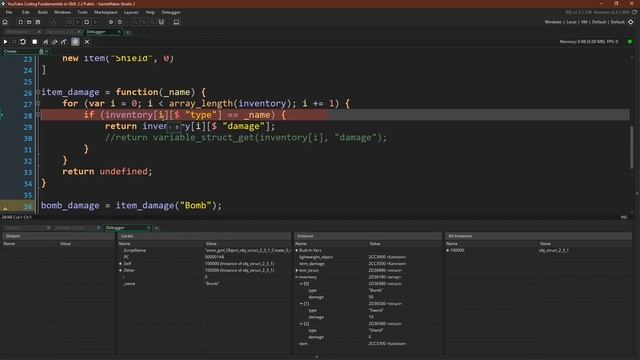This screenshot has width=640, height=360.
Task: Click the Instance panel header
Action: pyautogui.click(x=368, y=236)
